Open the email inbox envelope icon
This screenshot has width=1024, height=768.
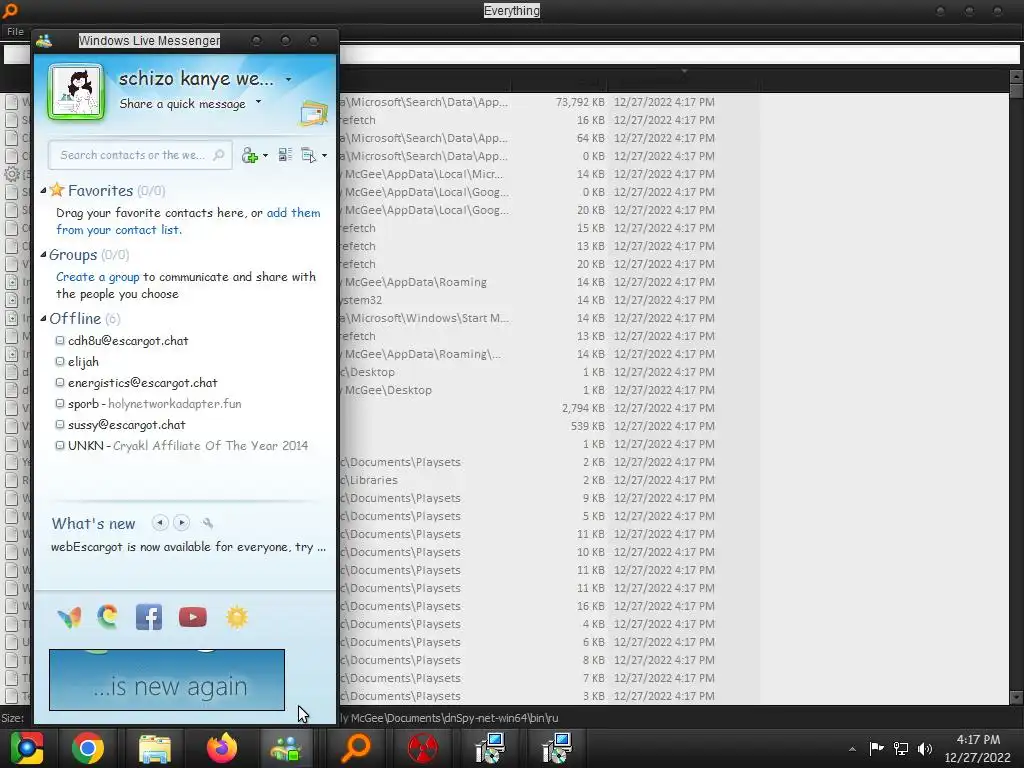click(x=313, y=114)
